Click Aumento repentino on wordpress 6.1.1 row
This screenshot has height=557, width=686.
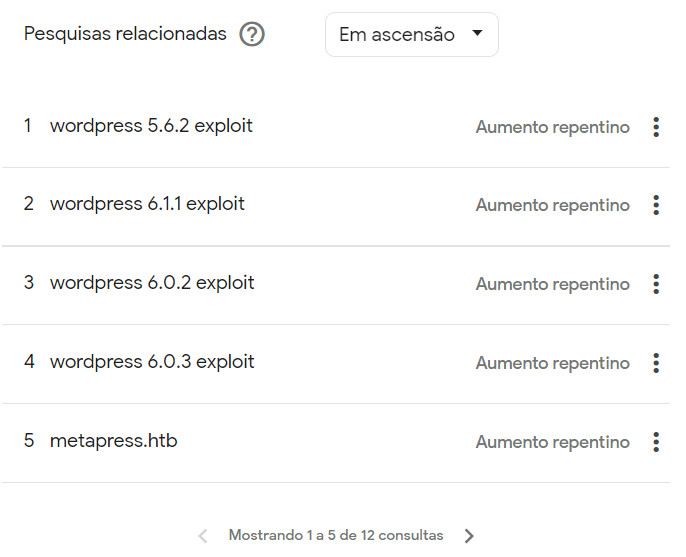553,205
